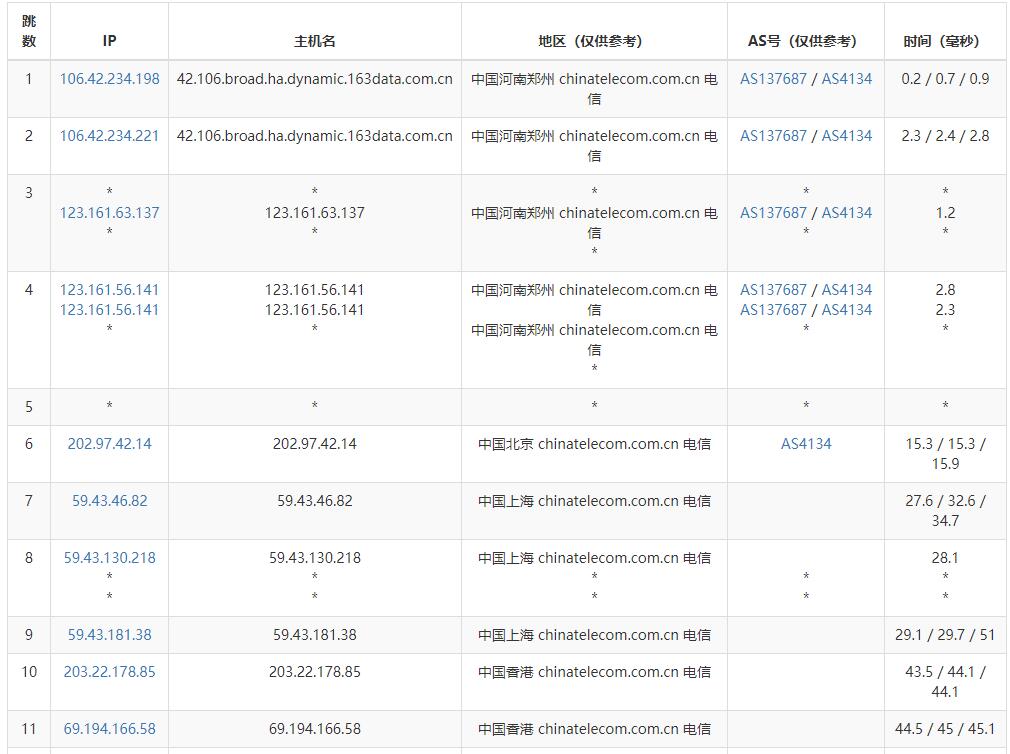
Task: Select time 43.5 / 44.1 / 44.1
Action: [x=945, y=681]
